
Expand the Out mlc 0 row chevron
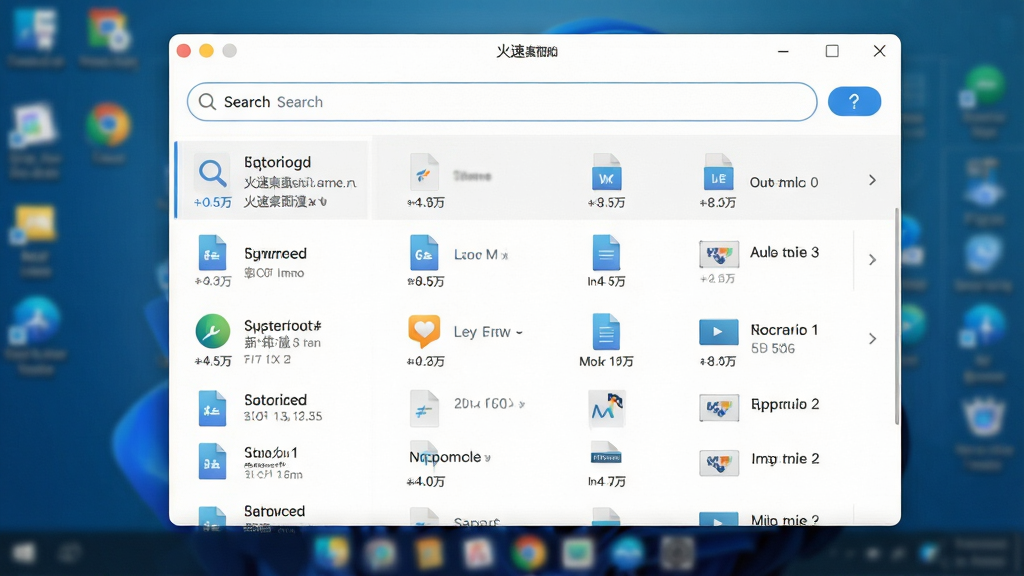(x=872, y=180)
